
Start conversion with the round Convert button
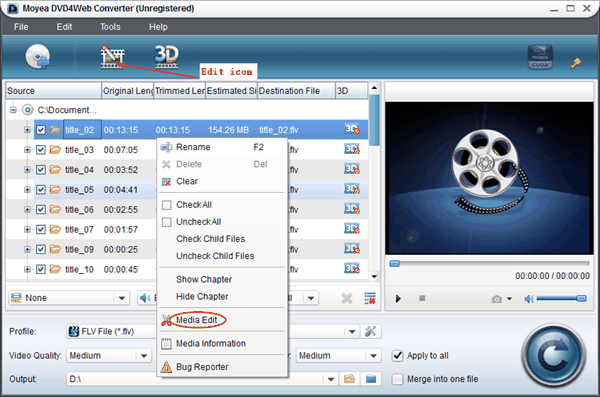tap(553, 356)
